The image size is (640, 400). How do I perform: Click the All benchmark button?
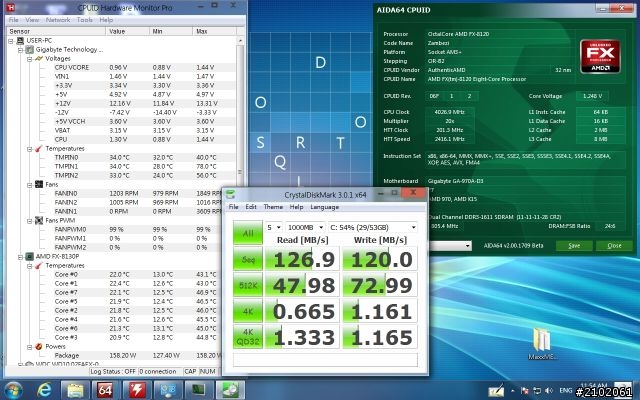point(248,233)
